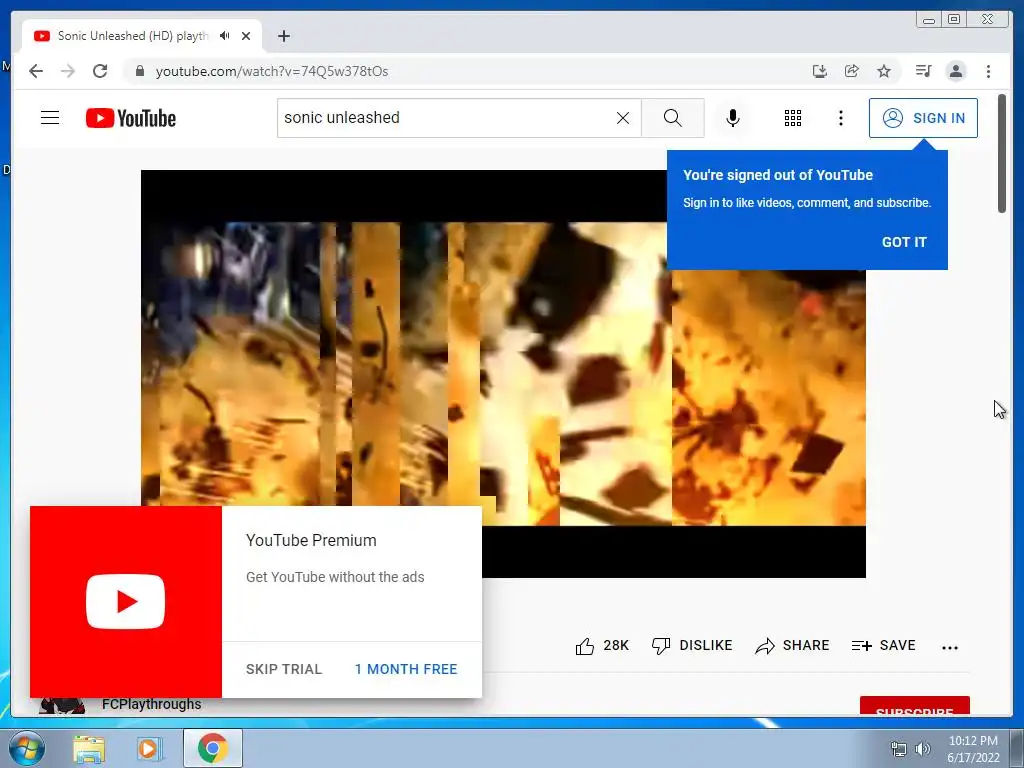The height and width of the screenshot is (768, 1024).
Task: Click the DISLIKE thumbs down button
Action: tap(692, 646)
